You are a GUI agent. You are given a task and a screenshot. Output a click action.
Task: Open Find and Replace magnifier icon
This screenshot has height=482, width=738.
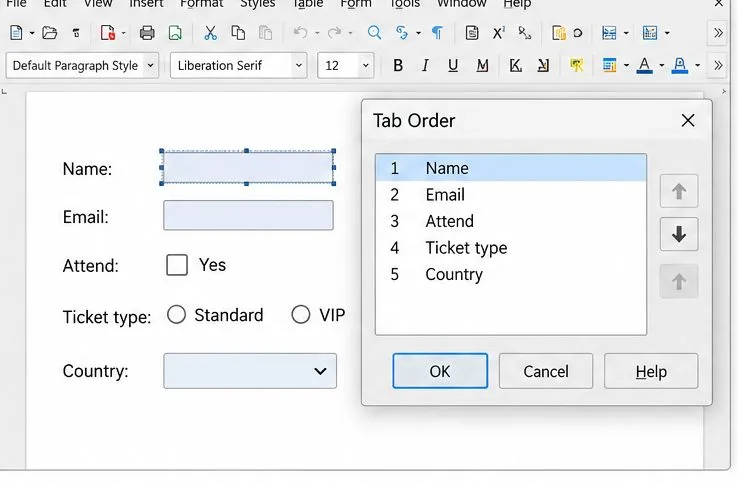374,33
